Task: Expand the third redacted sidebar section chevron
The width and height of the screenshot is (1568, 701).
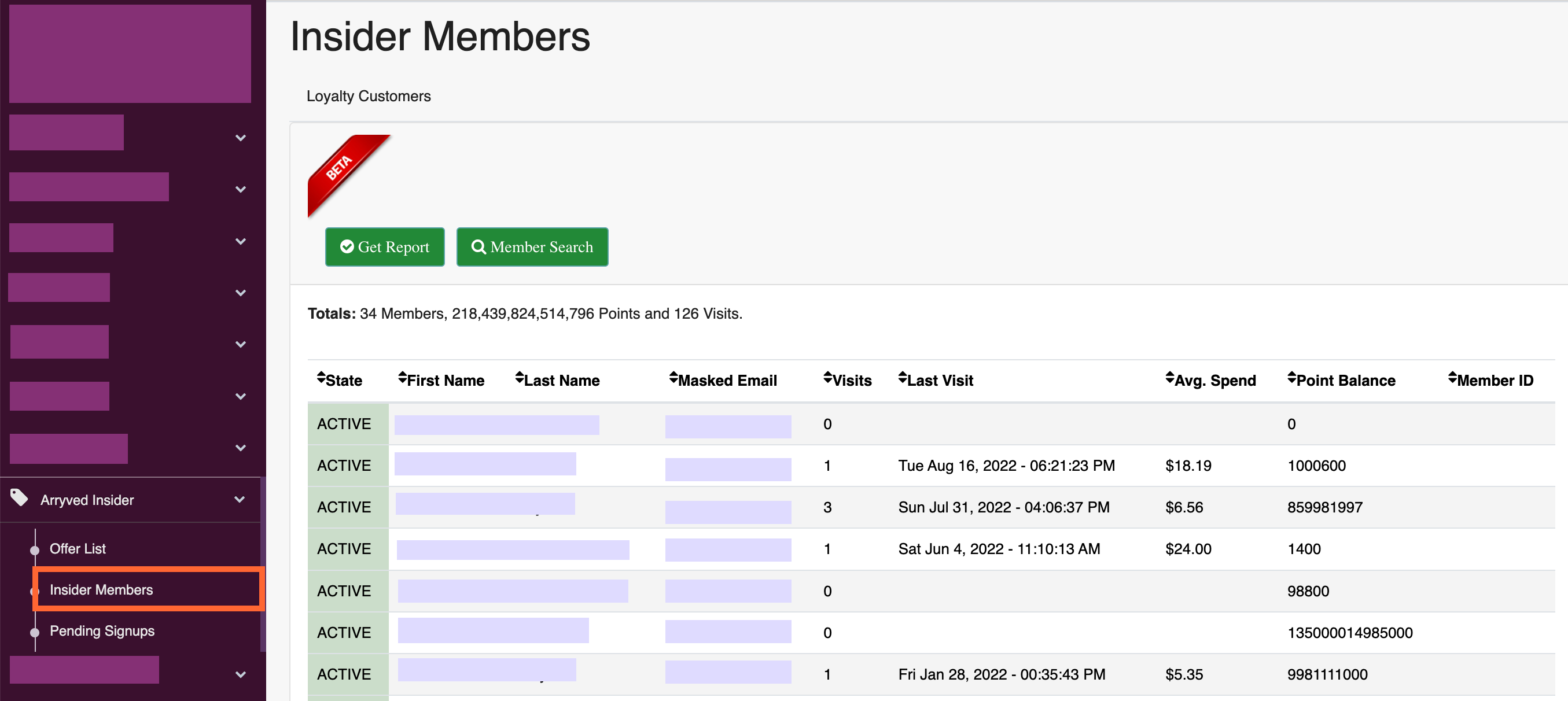Action: 241,241
